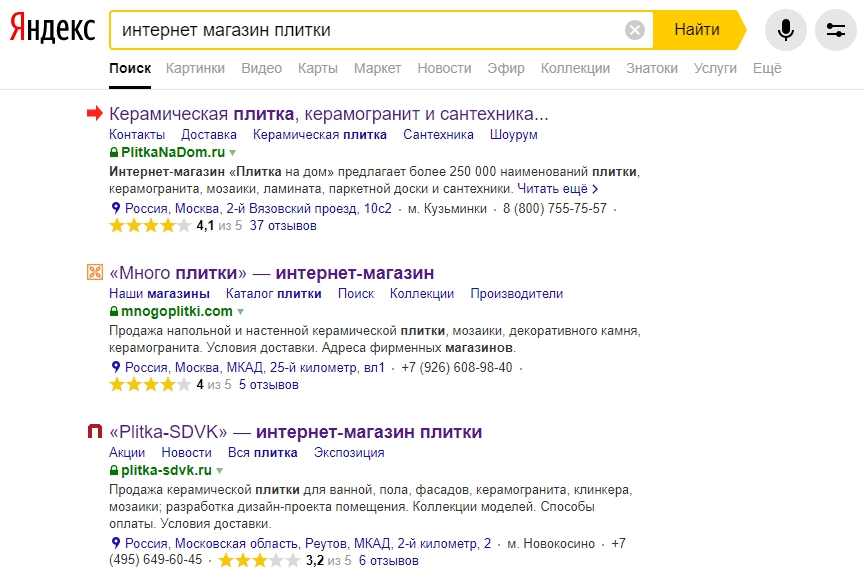Expand the Ещё menu

coord(767,68)
